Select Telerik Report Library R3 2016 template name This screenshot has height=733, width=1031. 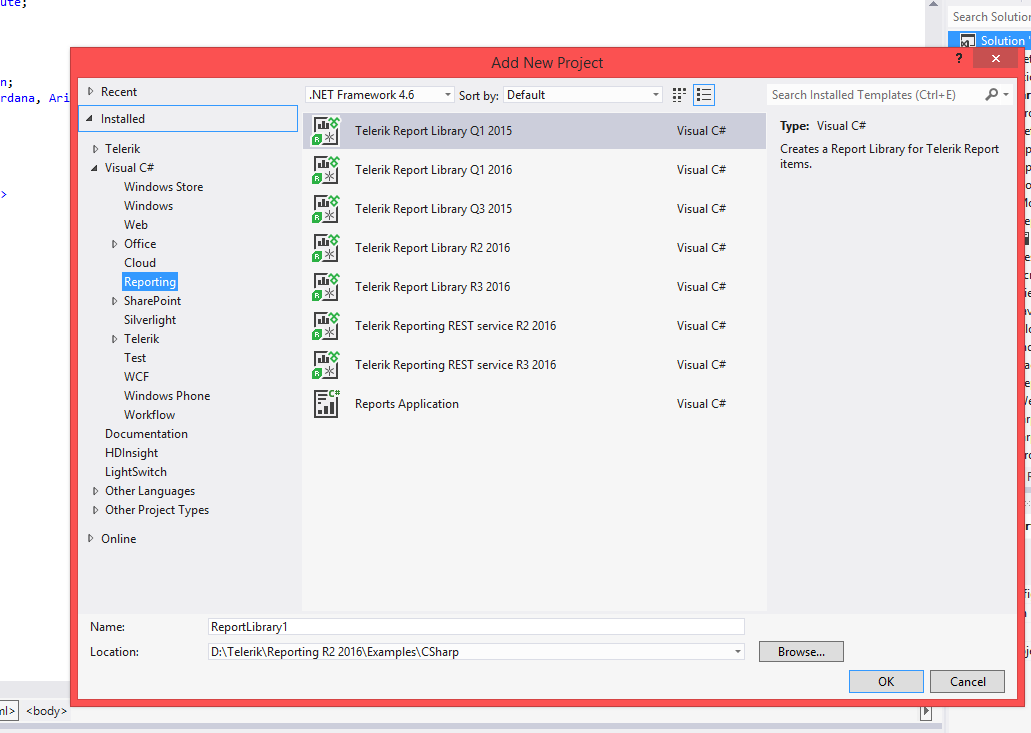(x=433, y=287)
